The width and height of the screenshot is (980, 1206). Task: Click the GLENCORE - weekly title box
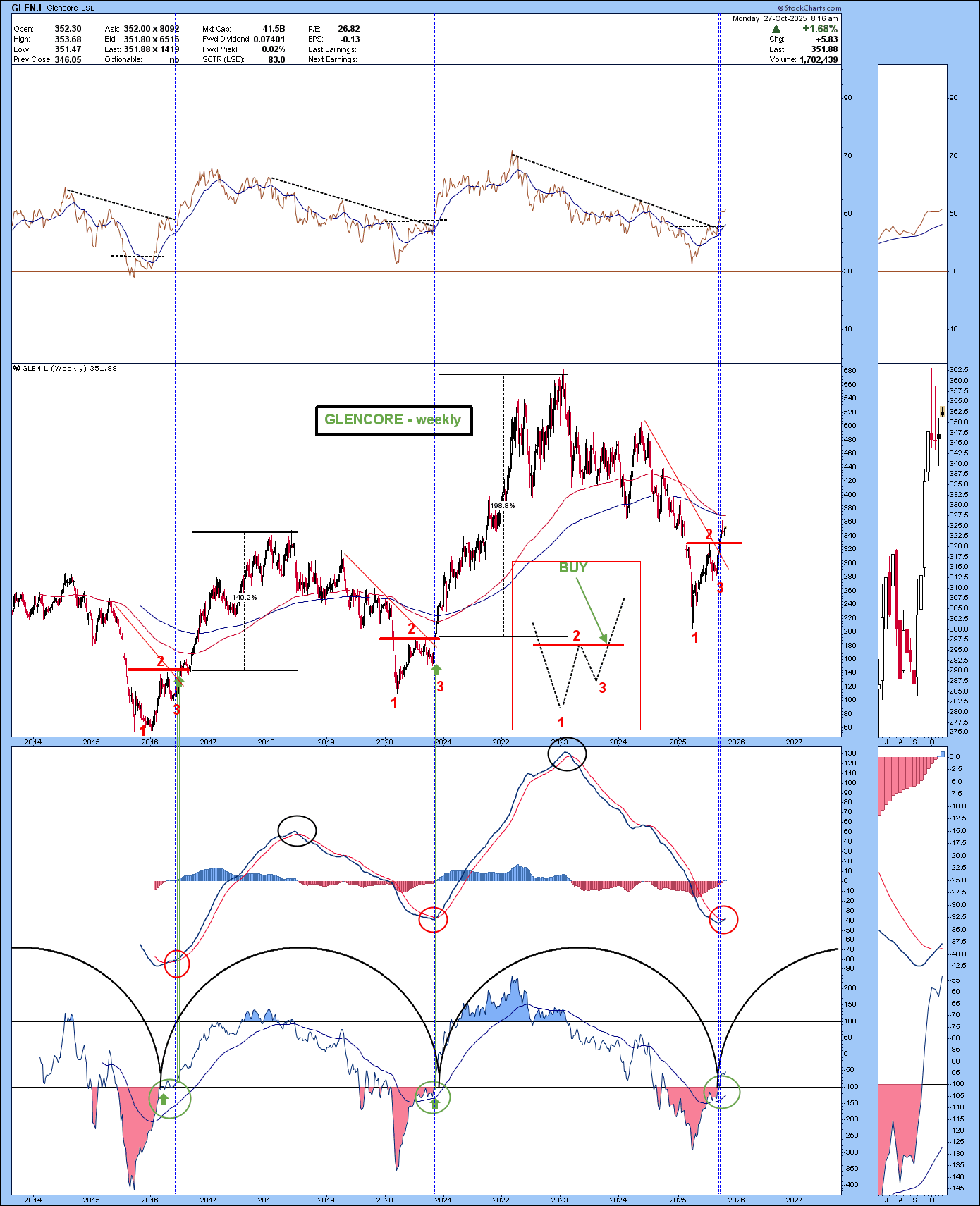tap(393, 420)
